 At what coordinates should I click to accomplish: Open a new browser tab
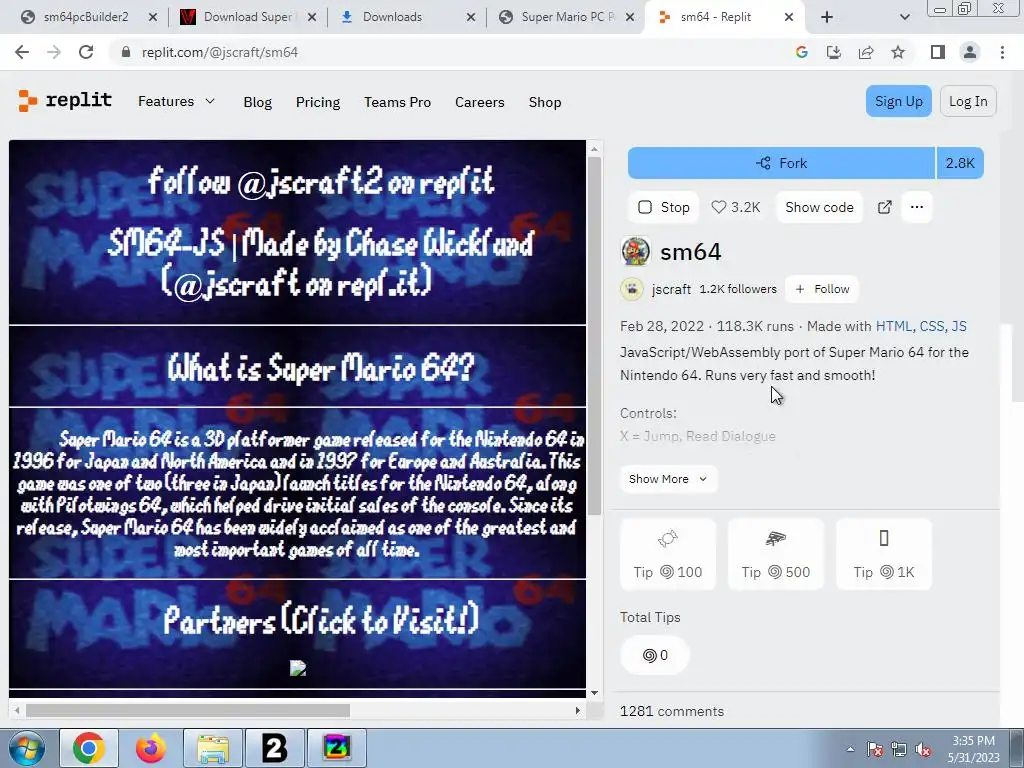point(827,17)
